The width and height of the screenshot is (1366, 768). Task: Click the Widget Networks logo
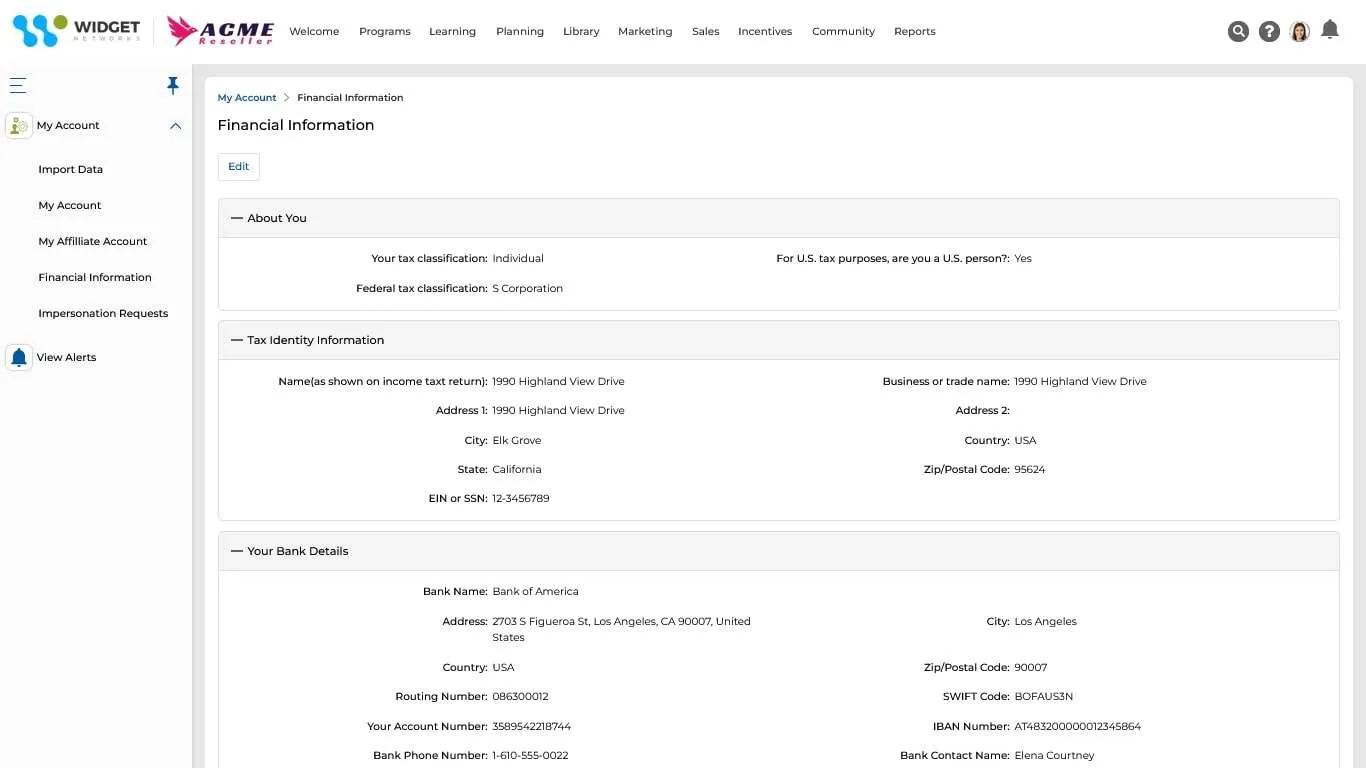pyautogui.click(x=76, y=31)
